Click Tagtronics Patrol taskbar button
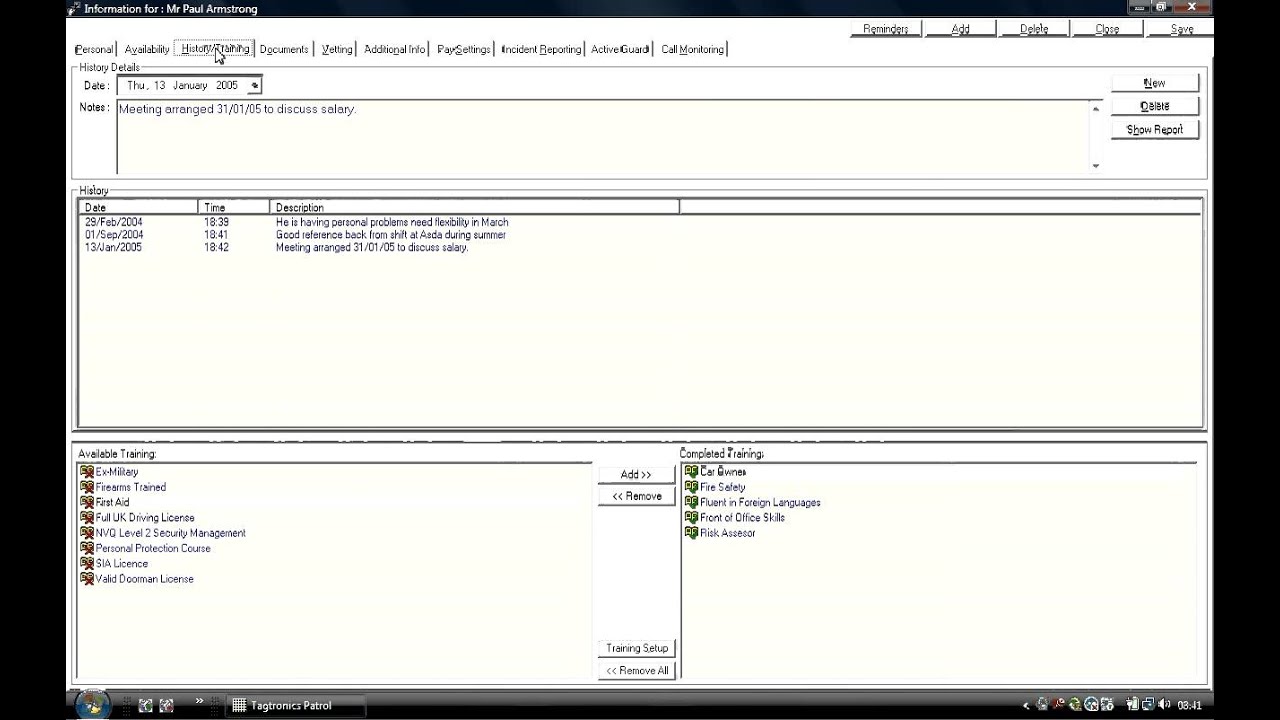The width and height of the screenshot is (1280, 720). (x=295, y=706)
